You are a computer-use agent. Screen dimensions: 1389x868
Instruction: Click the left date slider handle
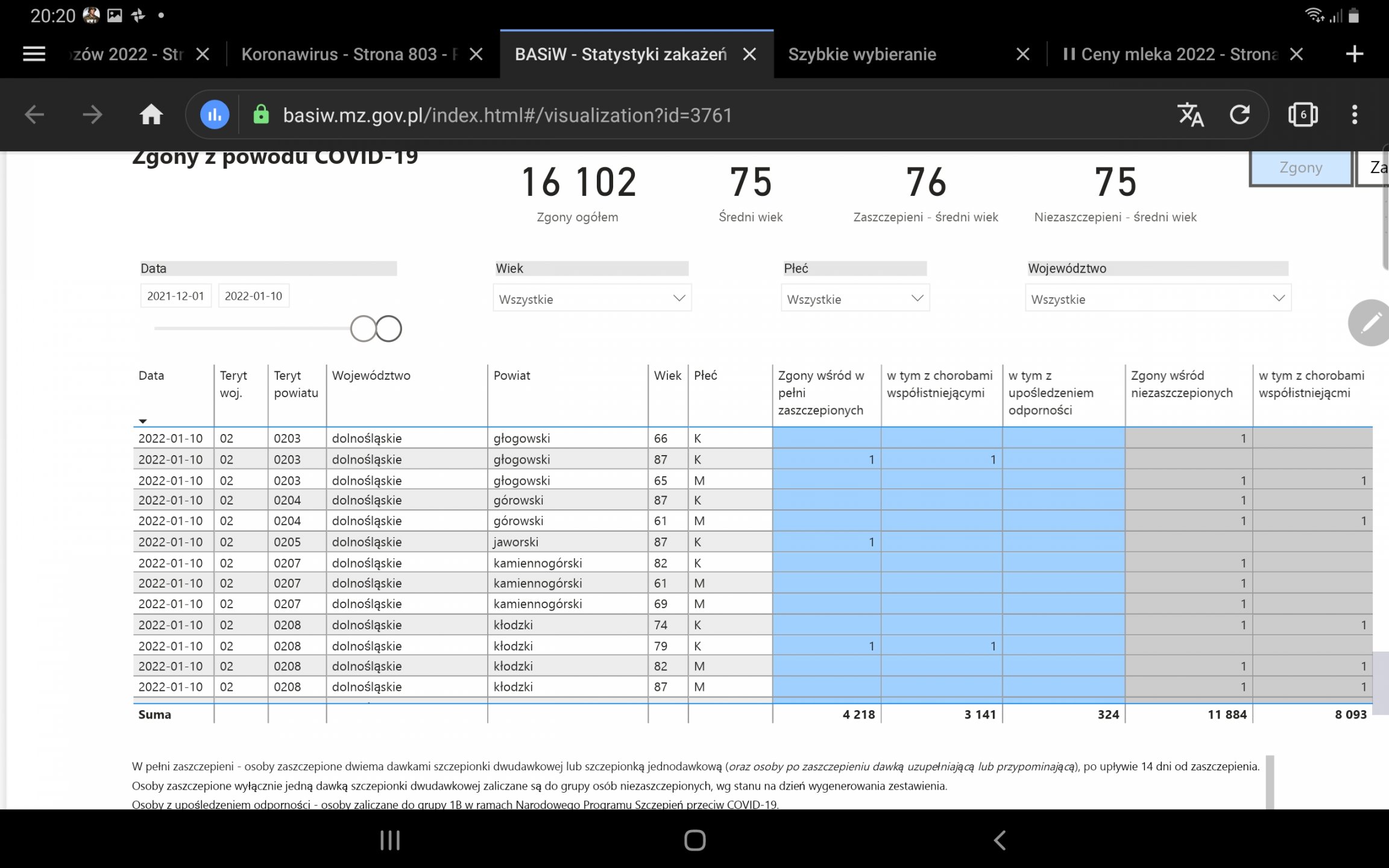[x=363, y=329]
